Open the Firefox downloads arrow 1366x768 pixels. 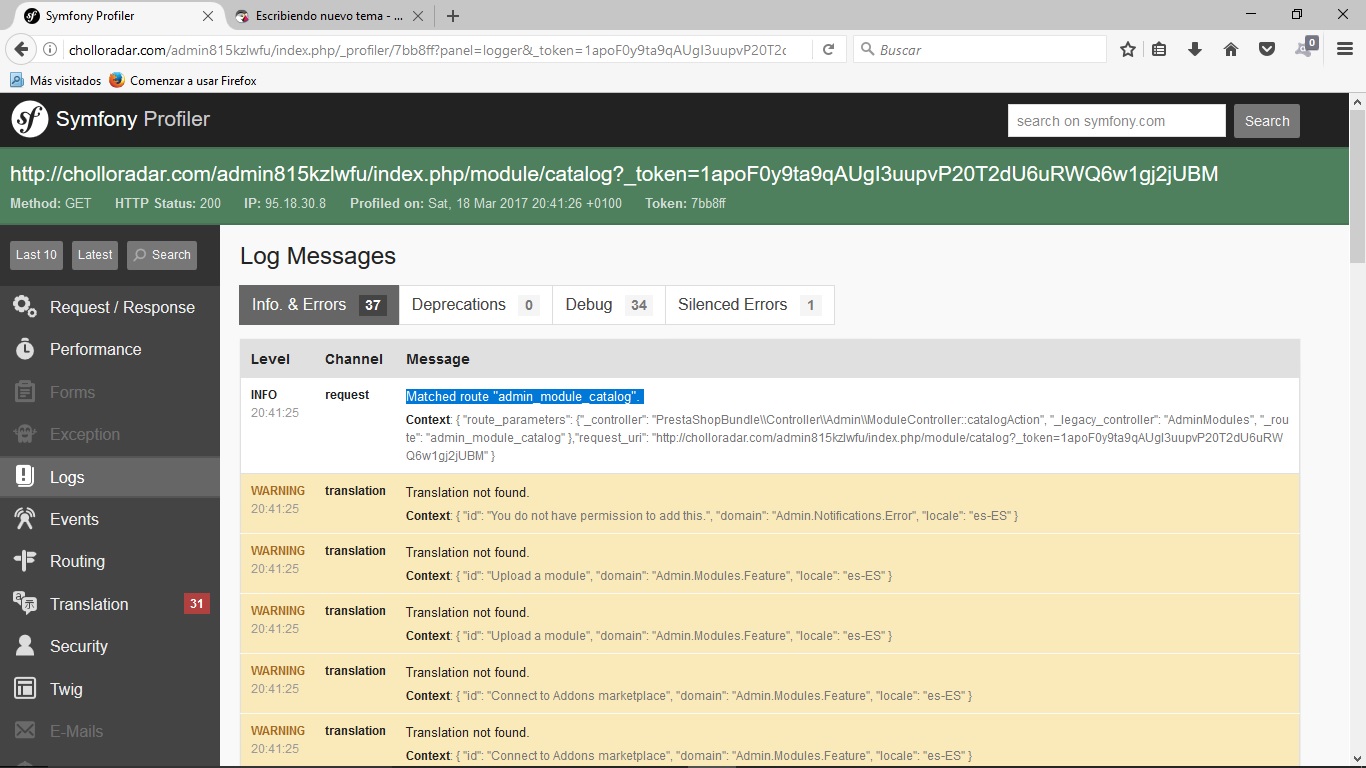point(1194,49)
